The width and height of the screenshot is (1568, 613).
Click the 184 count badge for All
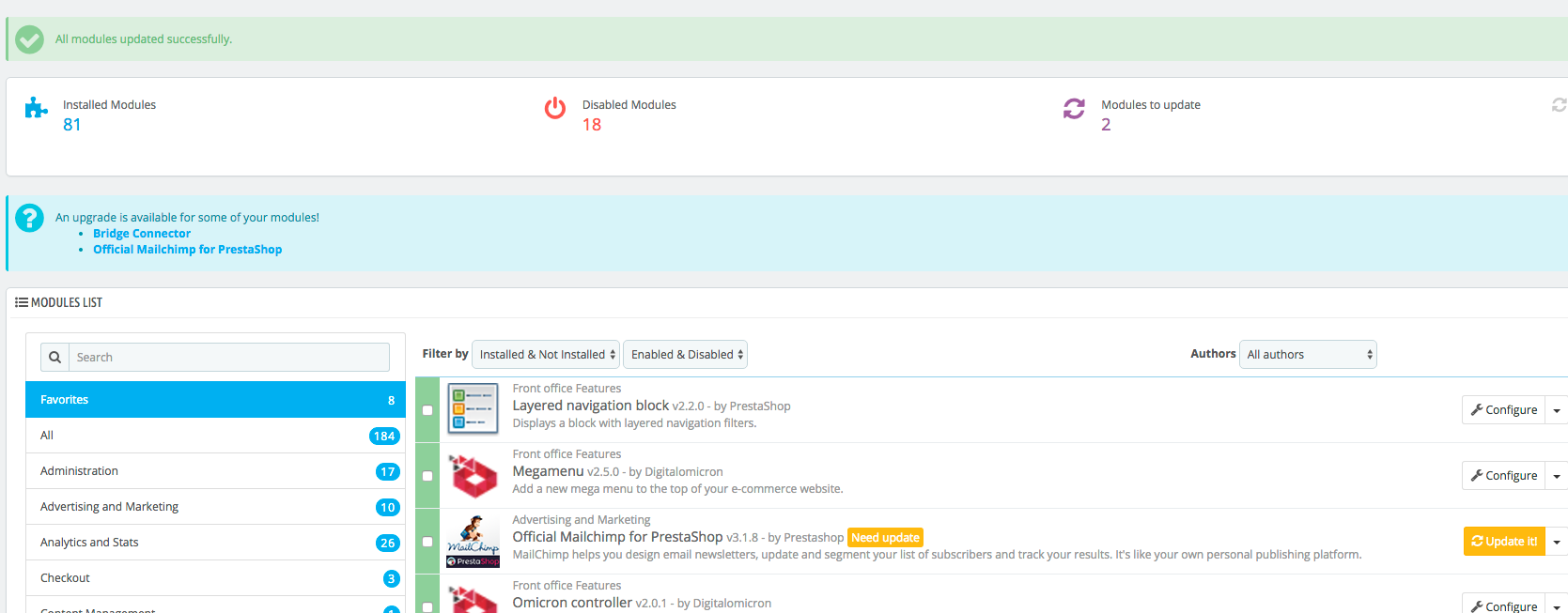coord(384,436)
